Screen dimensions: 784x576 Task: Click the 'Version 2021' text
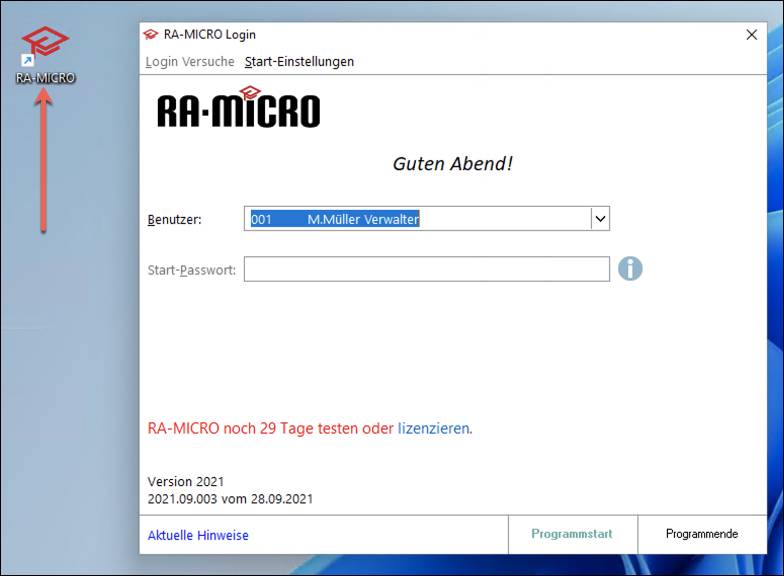click(x=186, y=482)
